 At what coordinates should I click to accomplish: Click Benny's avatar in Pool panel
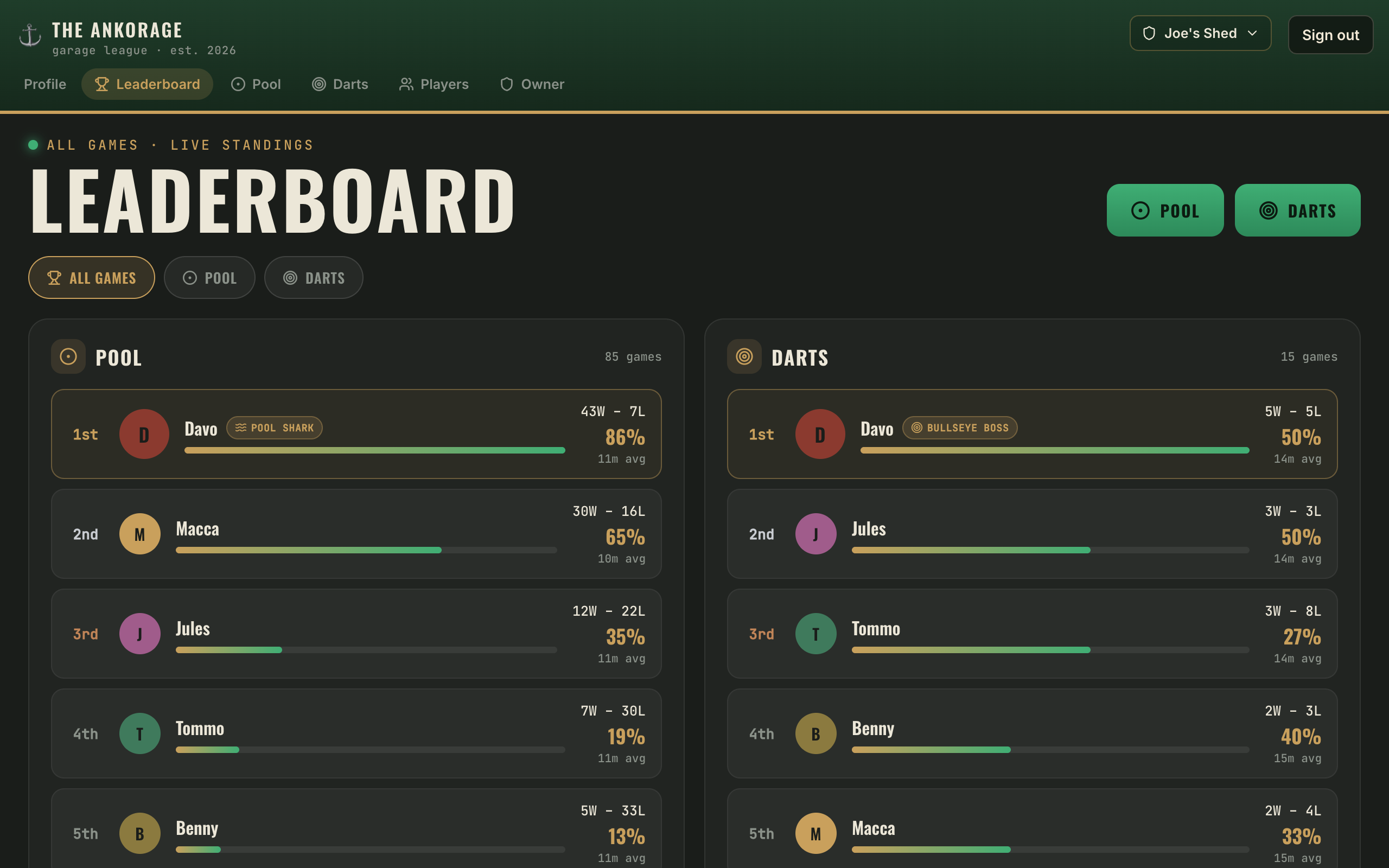140,834
